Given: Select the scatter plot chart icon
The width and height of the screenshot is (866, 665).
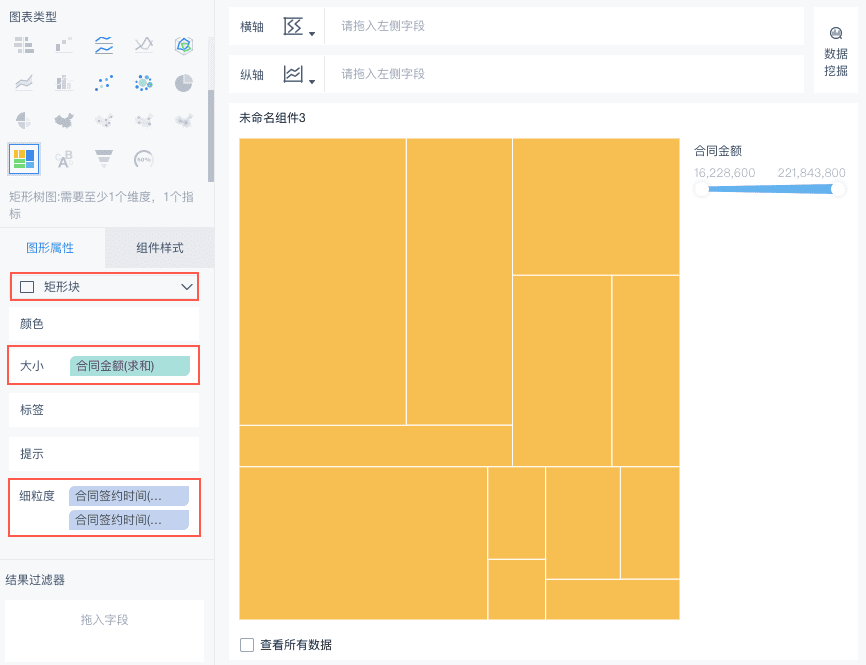Looking at the screenshot, I should click(x=104, y=83).
